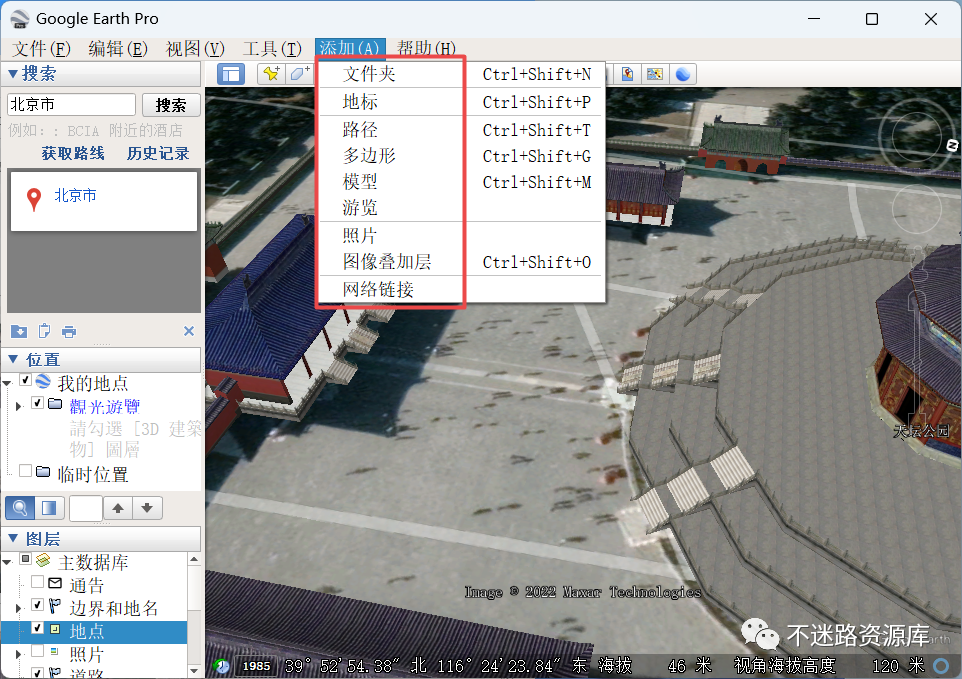
Task: Click the 搜索 search button
Action: click(x=171, y=105)
